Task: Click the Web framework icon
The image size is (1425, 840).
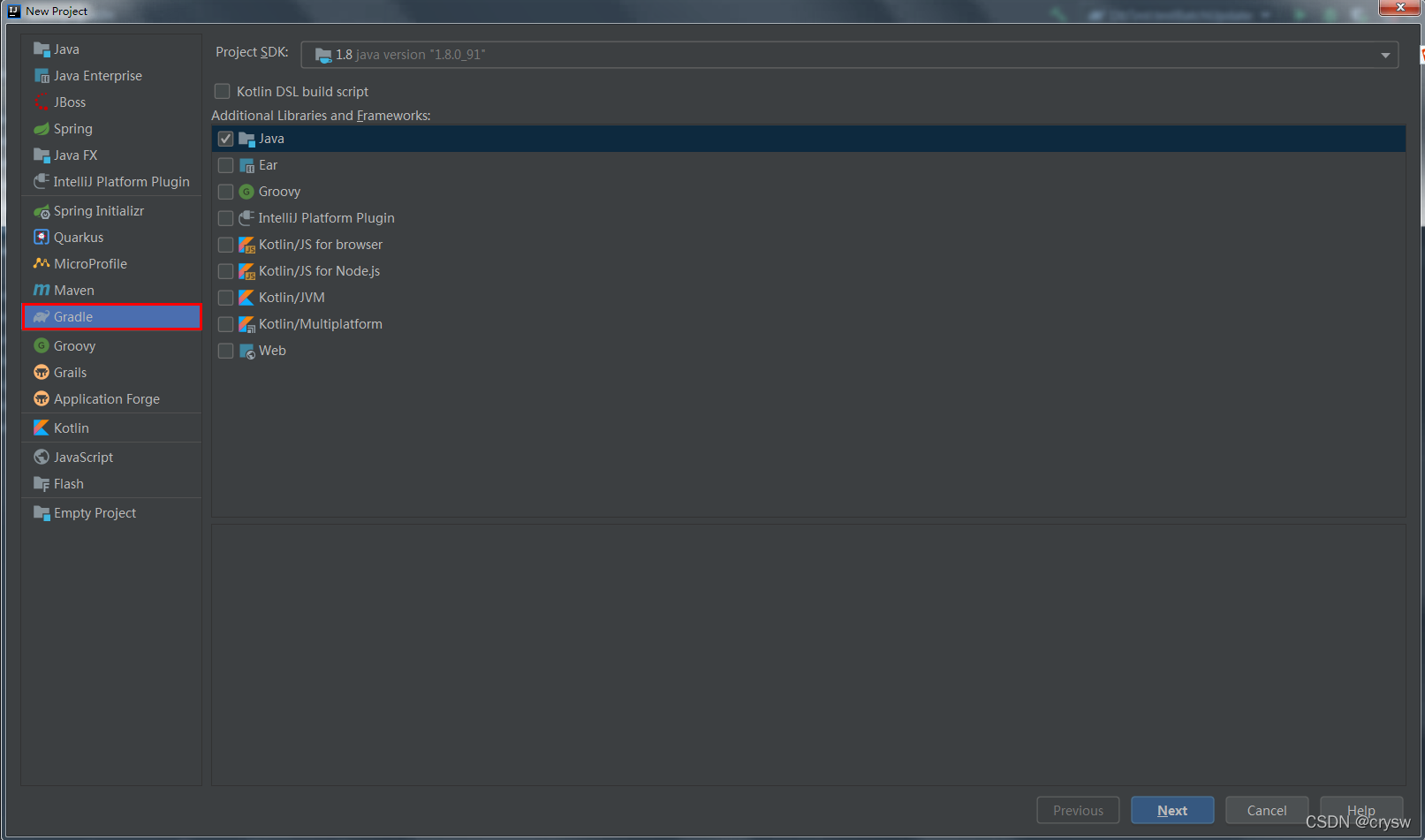Action: tap(246, 351)
